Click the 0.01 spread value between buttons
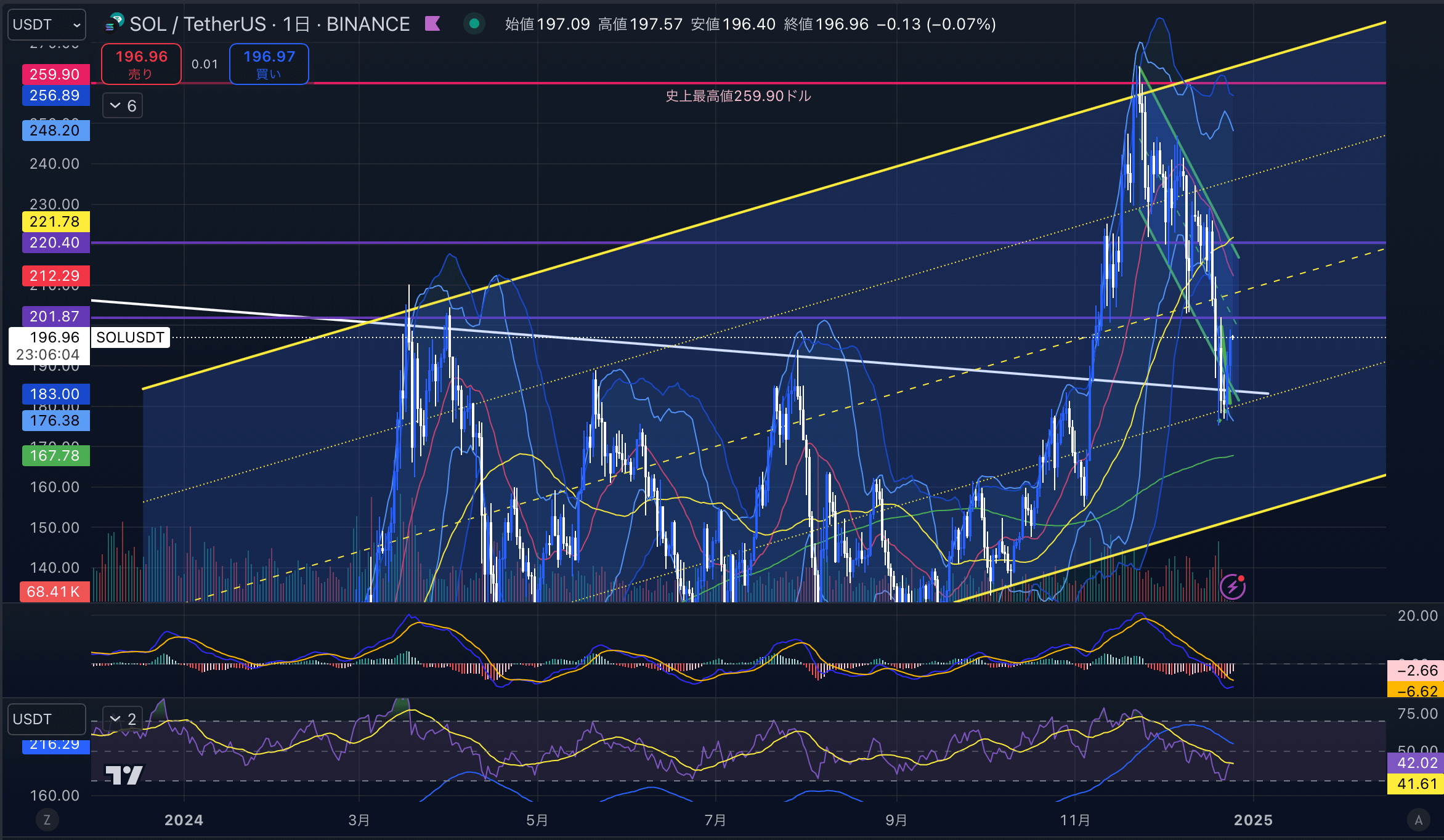The width and height of the screenshot is (1444, 840). point(205,64)
